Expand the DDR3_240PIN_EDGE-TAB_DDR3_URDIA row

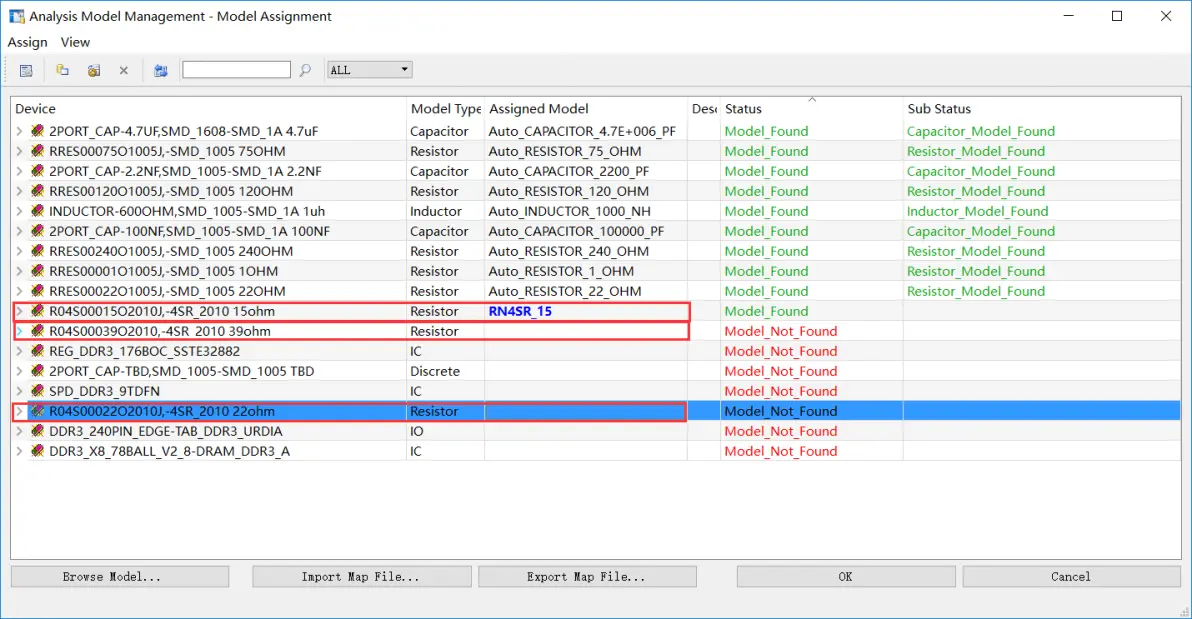tap(20, 431)
